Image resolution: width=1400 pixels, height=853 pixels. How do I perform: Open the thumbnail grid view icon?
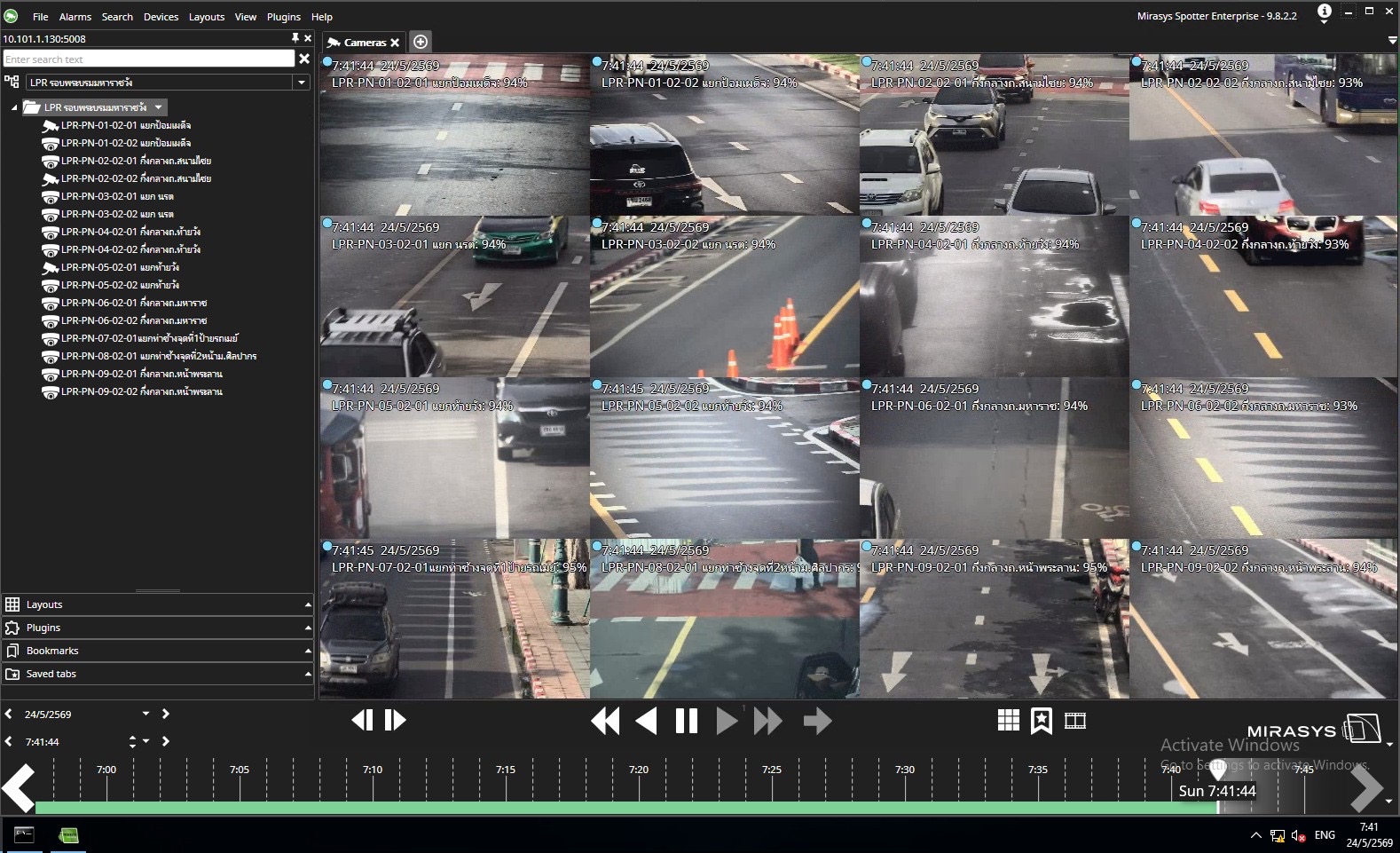click(x=1009, y=721)
